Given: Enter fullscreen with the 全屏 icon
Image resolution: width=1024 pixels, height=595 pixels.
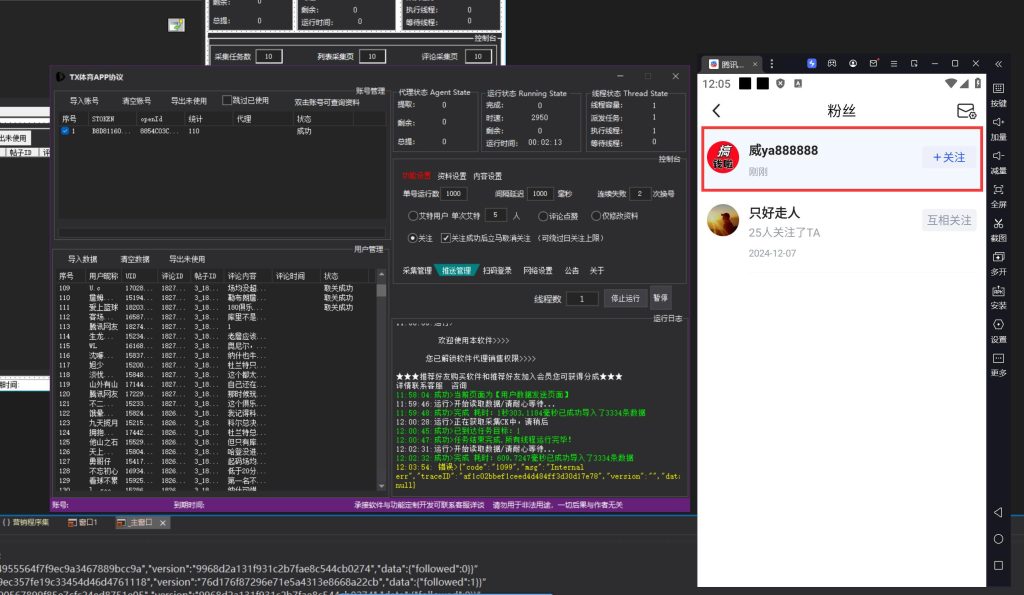Looking at the screenshot, I should pyautogui.click(x=998, y=189).
